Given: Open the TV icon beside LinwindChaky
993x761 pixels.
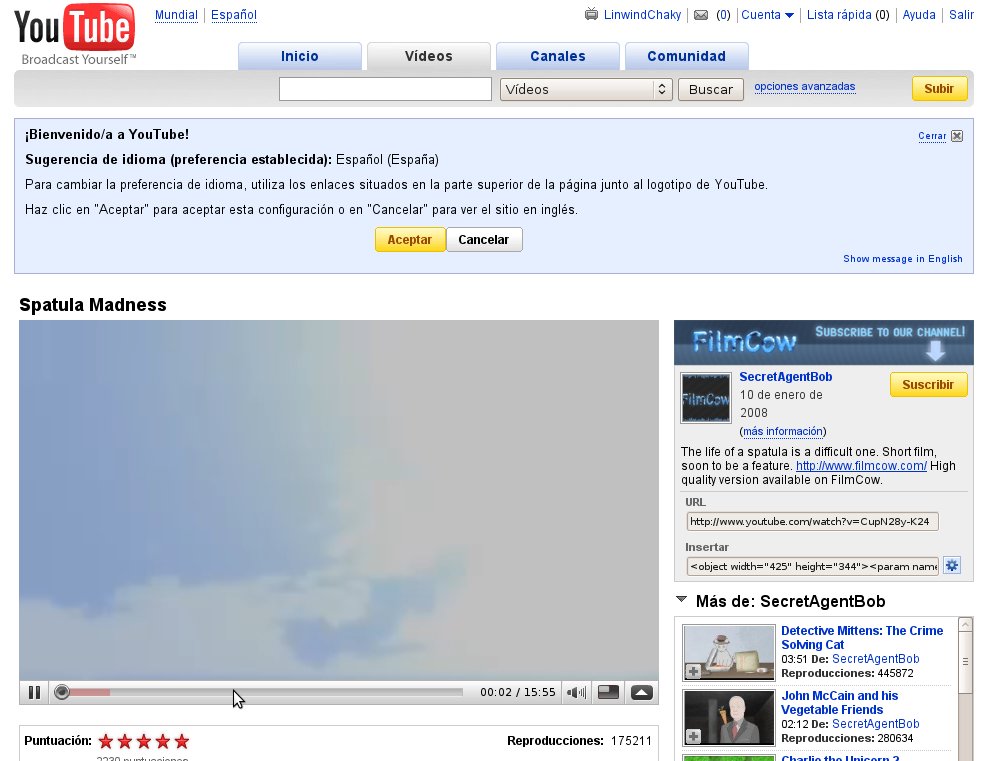Looking at the screenshot, I should [591, 14].
